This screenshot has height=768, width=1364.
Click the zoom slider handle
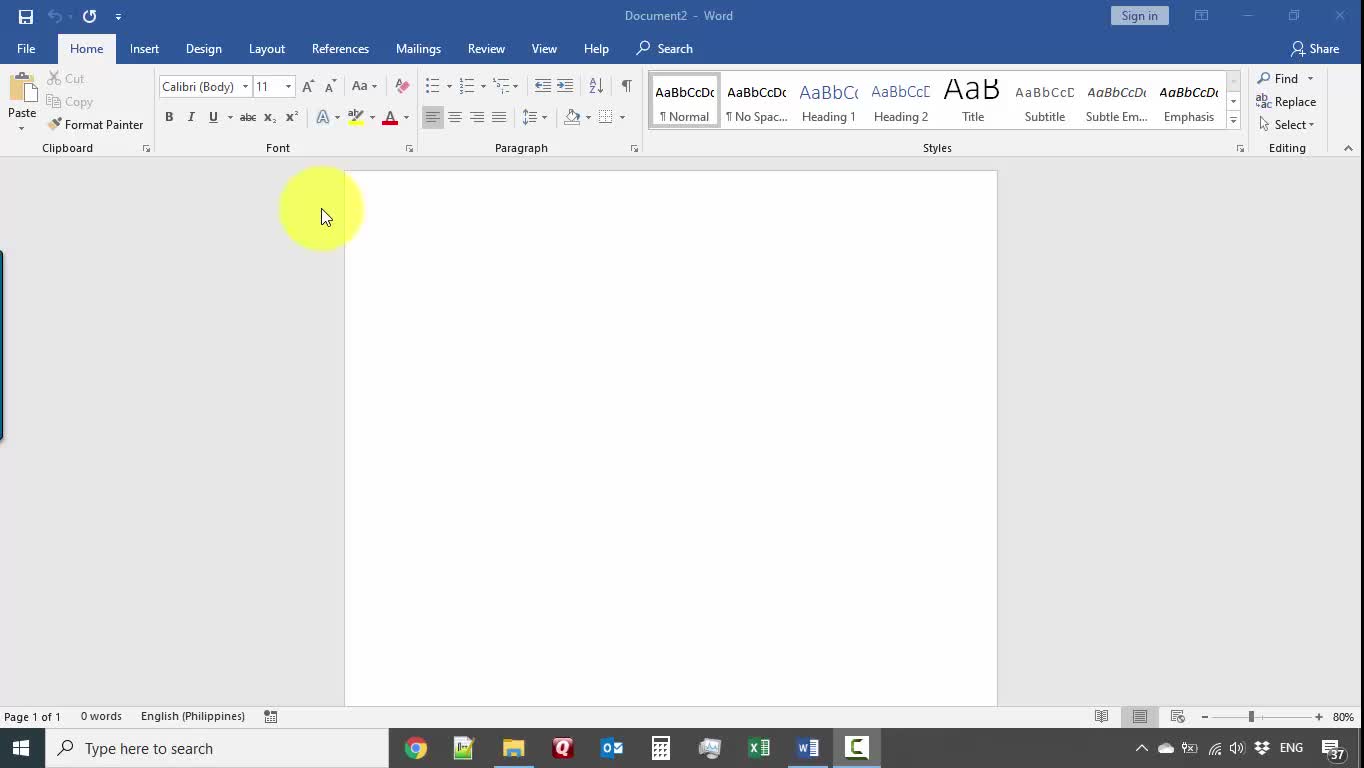(x=1251, y=717)
